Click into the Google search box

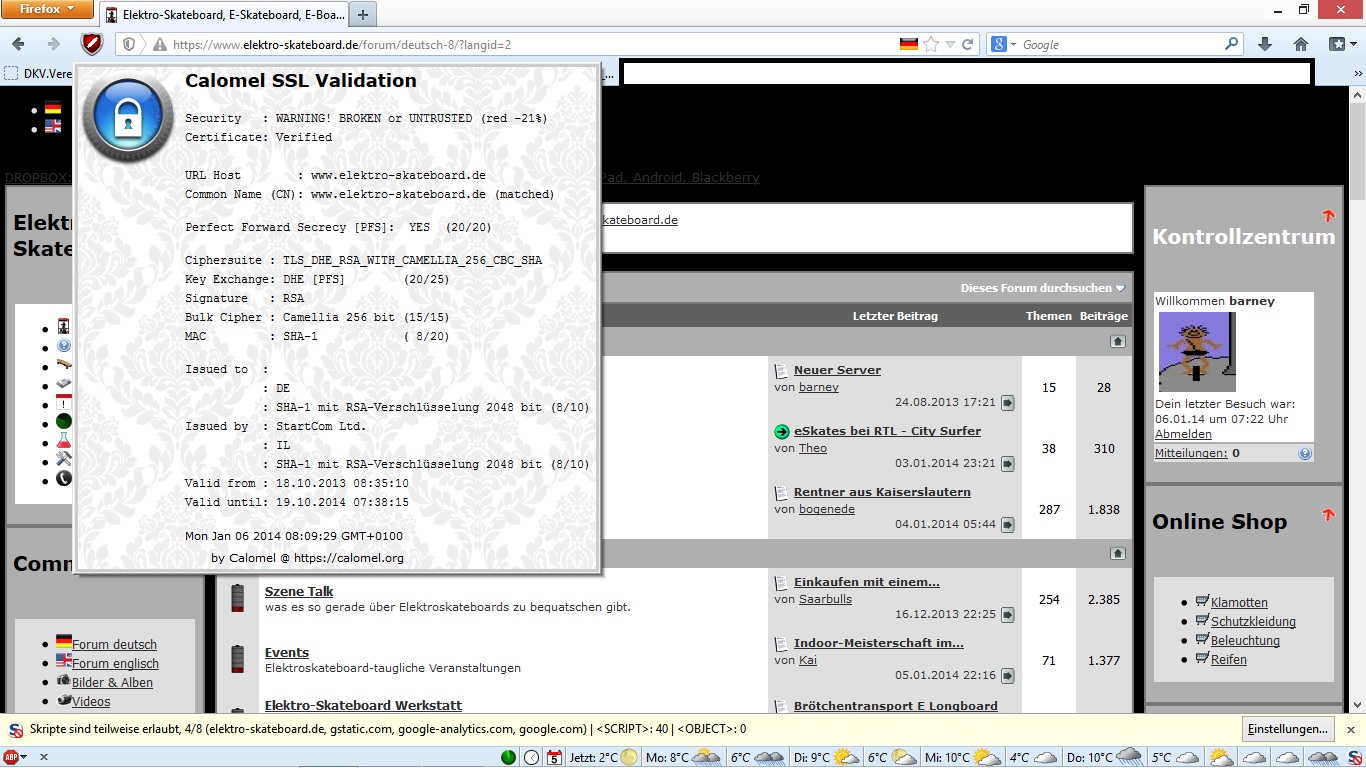click(x=1120, y=44)
